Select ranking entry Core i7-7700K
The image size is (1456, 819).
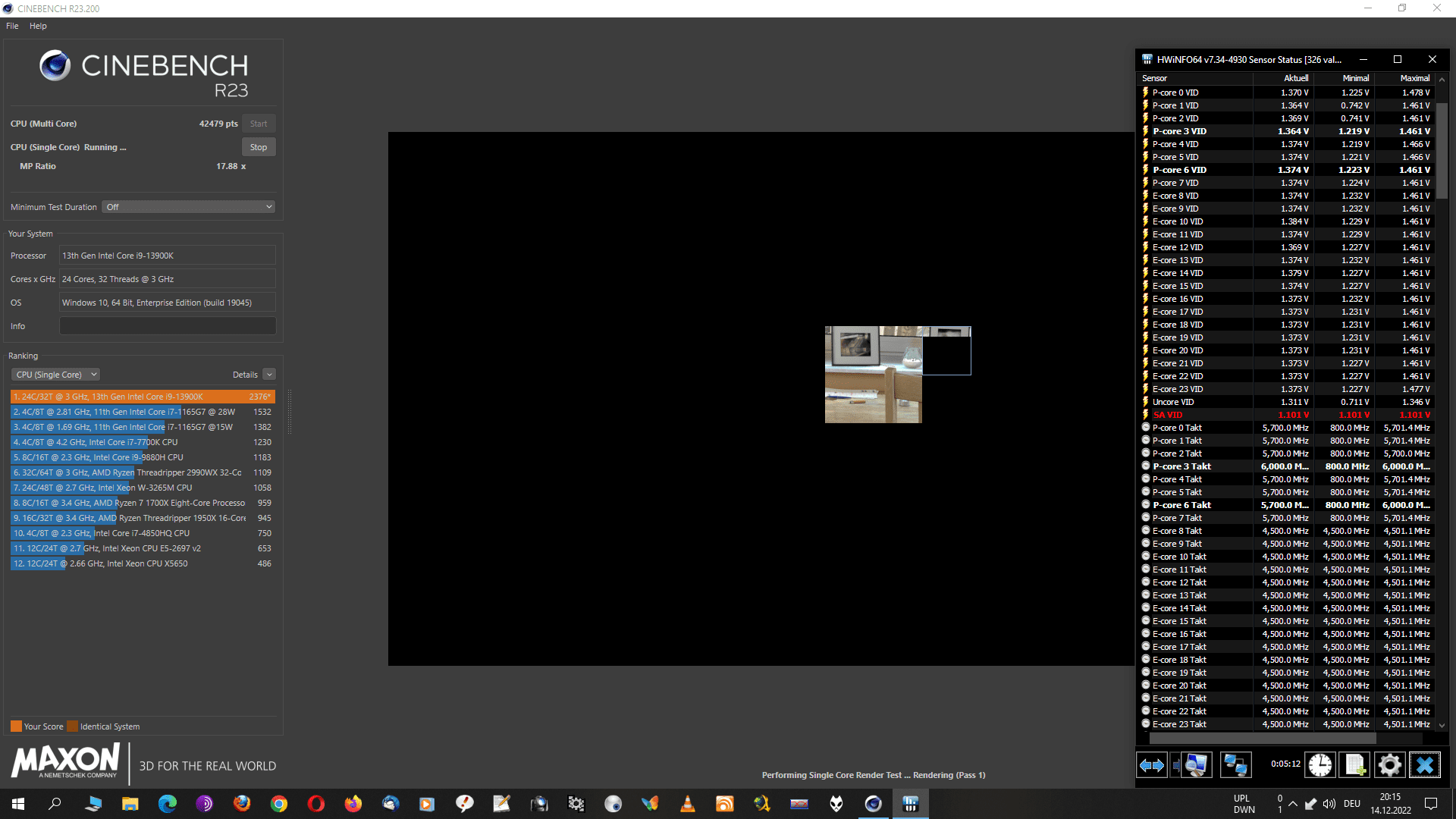pos(143,442)
